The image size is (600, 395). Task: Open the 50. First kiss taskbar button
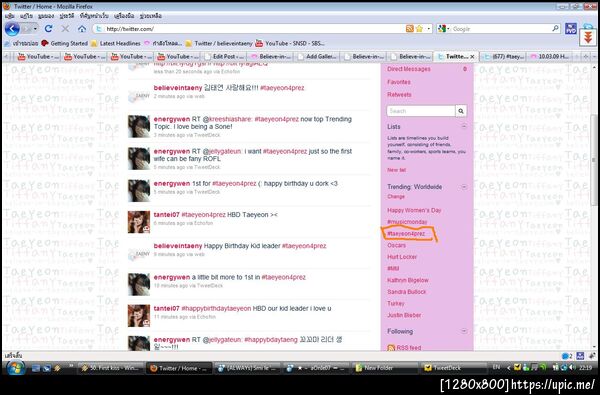coord(111,368)
